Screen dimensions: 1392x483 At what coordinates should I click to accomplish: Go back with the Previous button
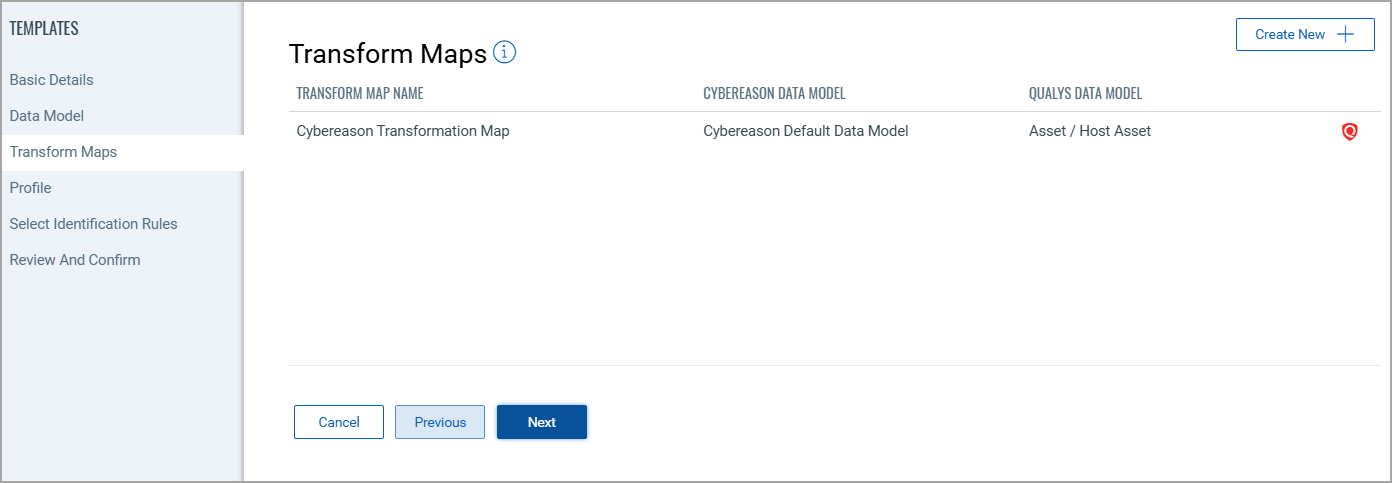point(440,422)
